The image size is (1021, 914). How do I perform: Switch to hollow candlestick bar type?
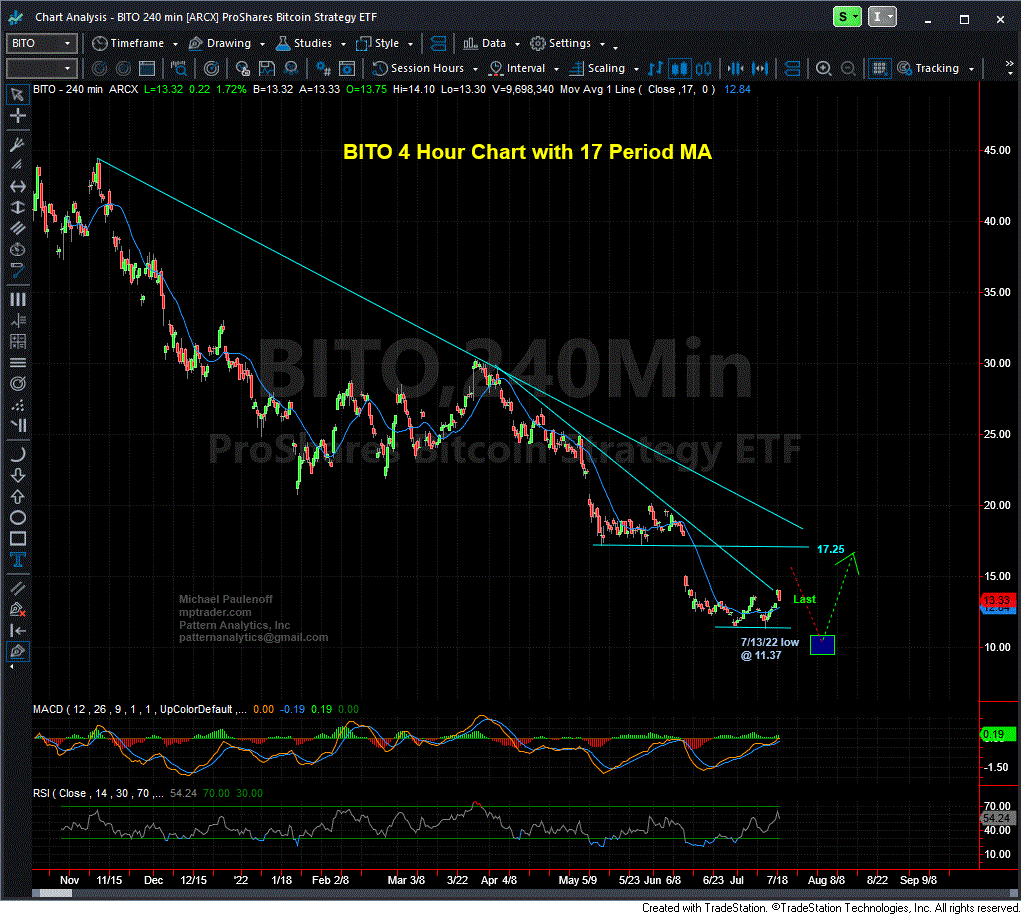pos(704,68)
